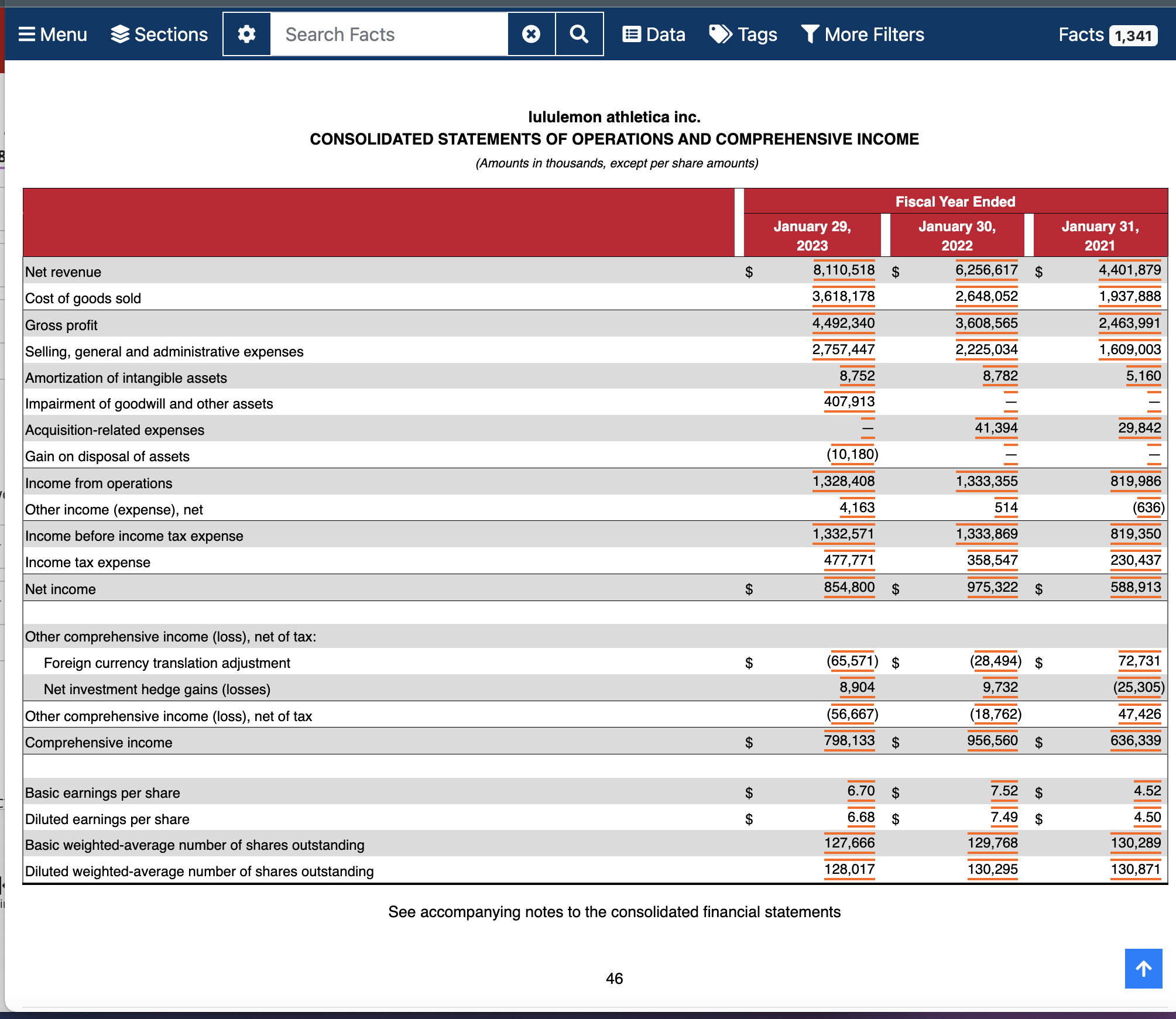Select Income from operations 819,986
Viewport: 1176px width, 1019px height.
[x=1136, y=481]
